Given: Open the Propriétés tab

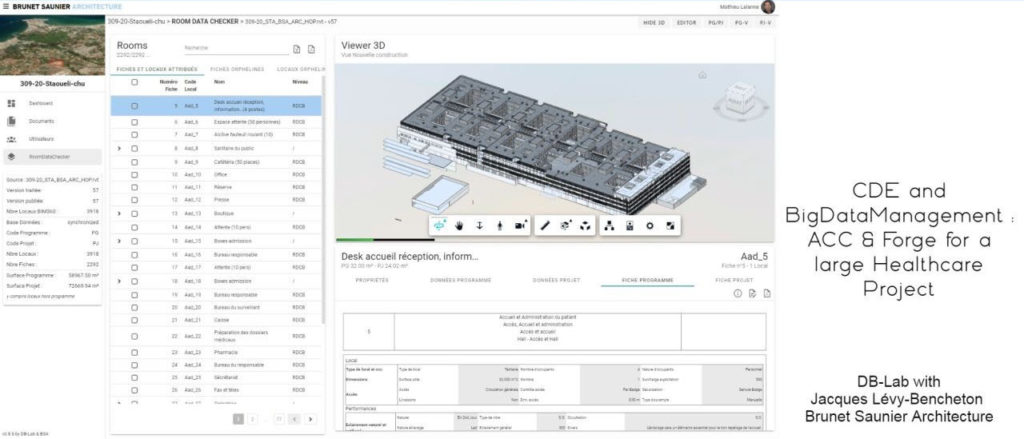Looking at the screenshot, I should (x=372, y=280).
